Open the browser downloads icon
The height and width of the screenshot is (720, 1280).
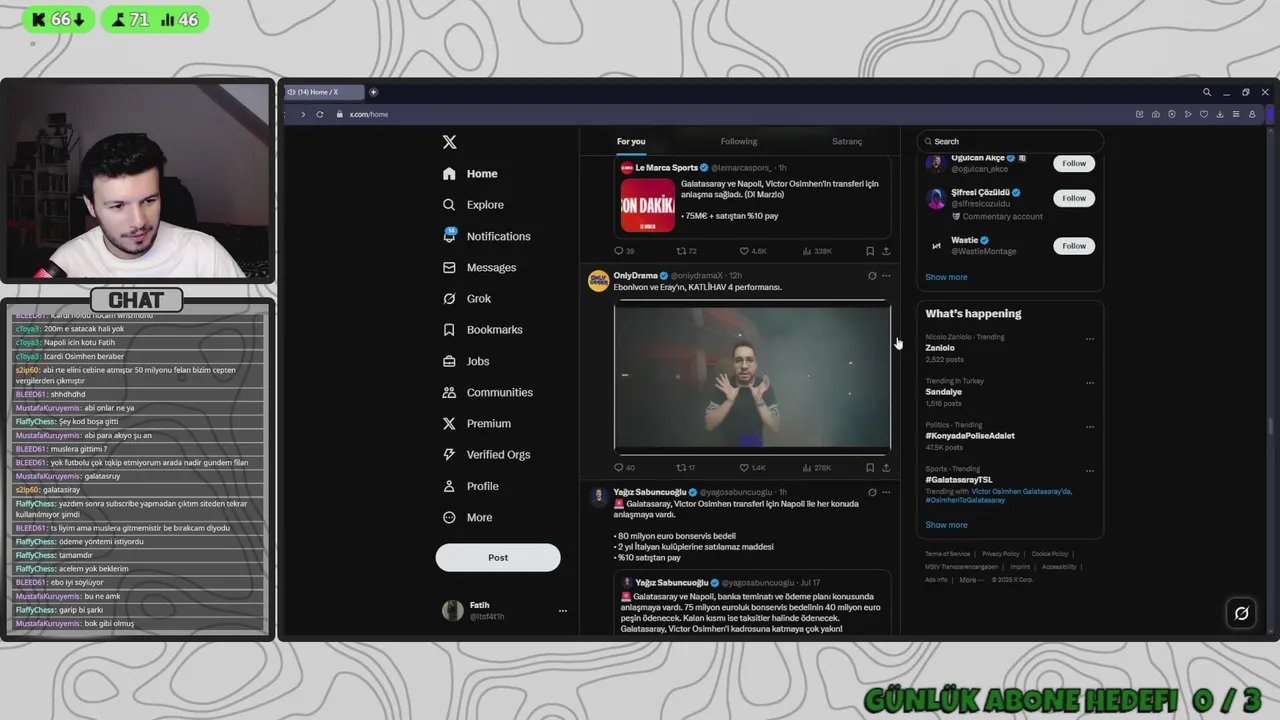point(1220,114)
